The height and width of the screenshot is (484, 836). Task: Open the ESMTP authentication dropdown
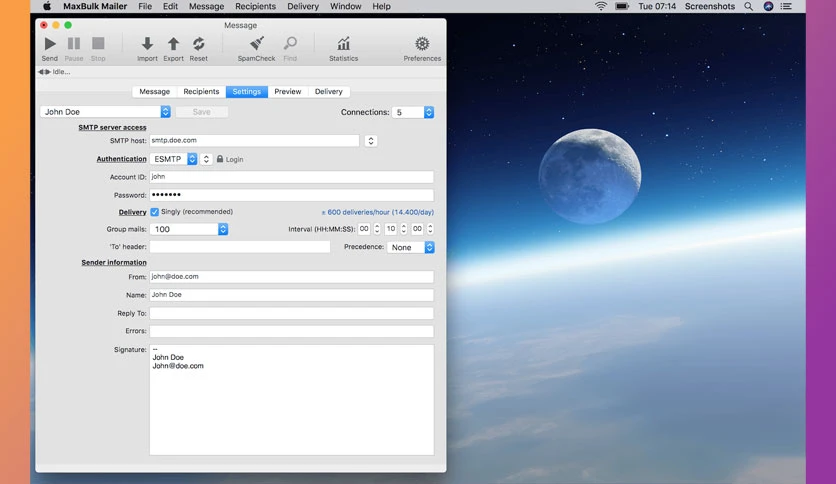tap(173, 159)
